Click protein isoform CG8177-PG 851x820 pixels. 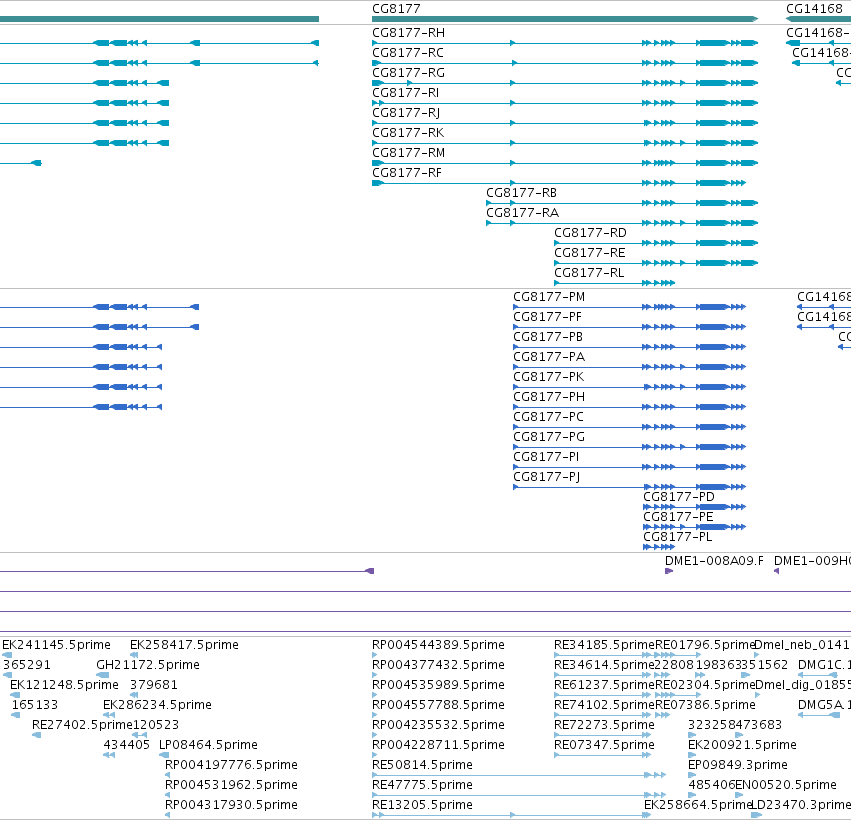point(549,437)
